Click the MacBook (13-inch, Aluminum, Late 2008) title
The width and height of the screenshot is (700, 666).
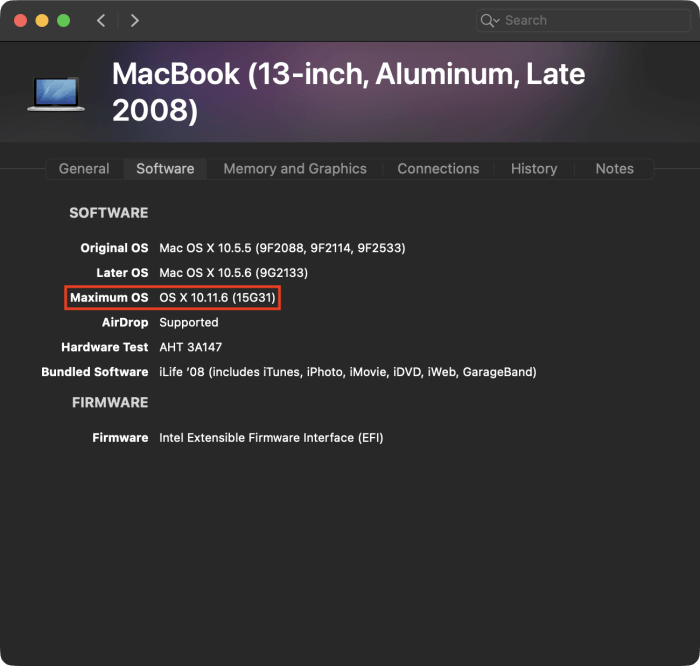pyautogui.click(x=348, y=92)
